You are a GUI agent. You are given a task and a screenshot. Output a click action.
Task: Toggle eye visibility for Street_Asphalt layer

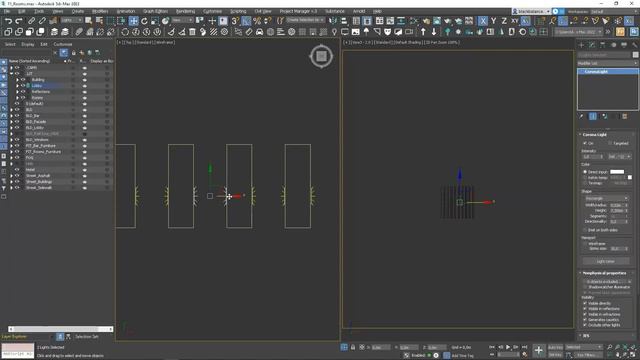(17, 176)
